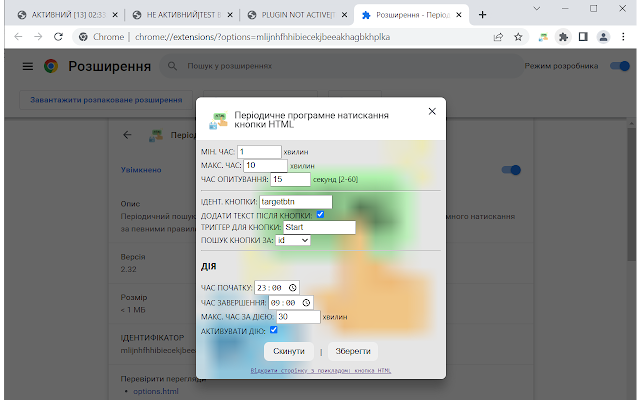Close the 'Розширення' tab
The image size is (640, 400).
point(459,15)
